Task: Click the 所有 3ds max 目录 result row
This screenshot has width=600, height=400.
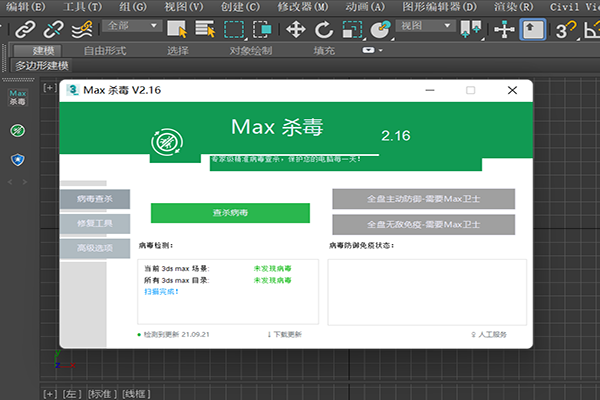Action: click(x=218, y=281)
